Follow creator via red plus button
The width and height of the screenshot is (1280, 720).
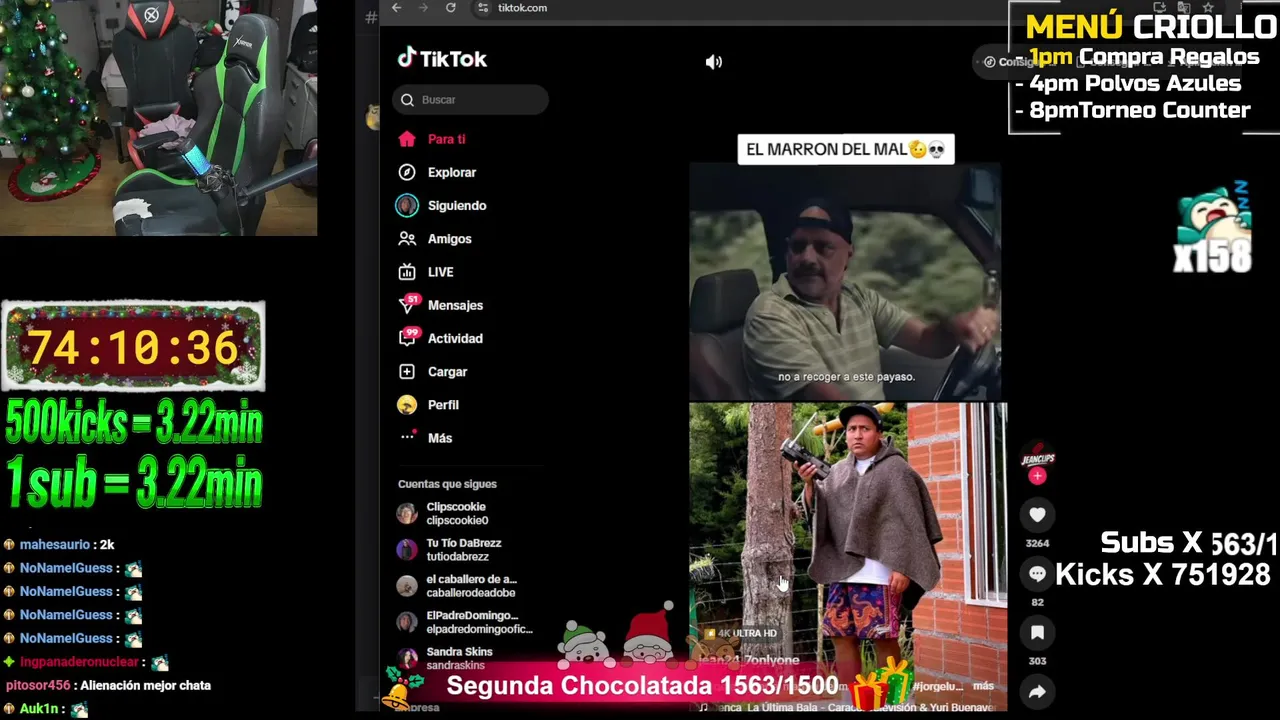pos(1037,476)
